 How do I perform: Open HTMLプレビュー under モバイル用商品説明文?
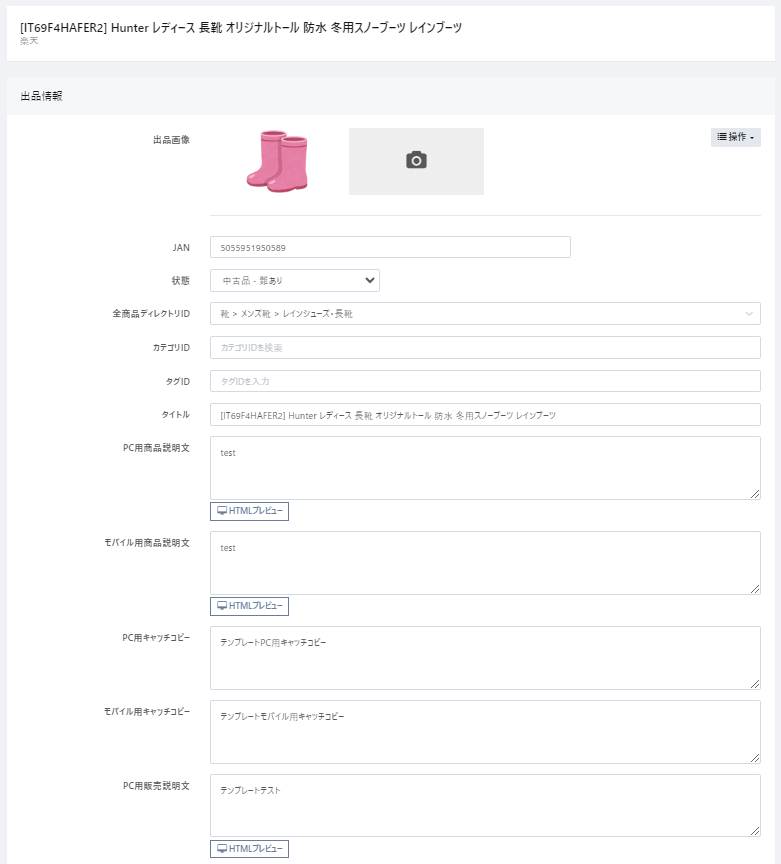click(x=249, y=606)
